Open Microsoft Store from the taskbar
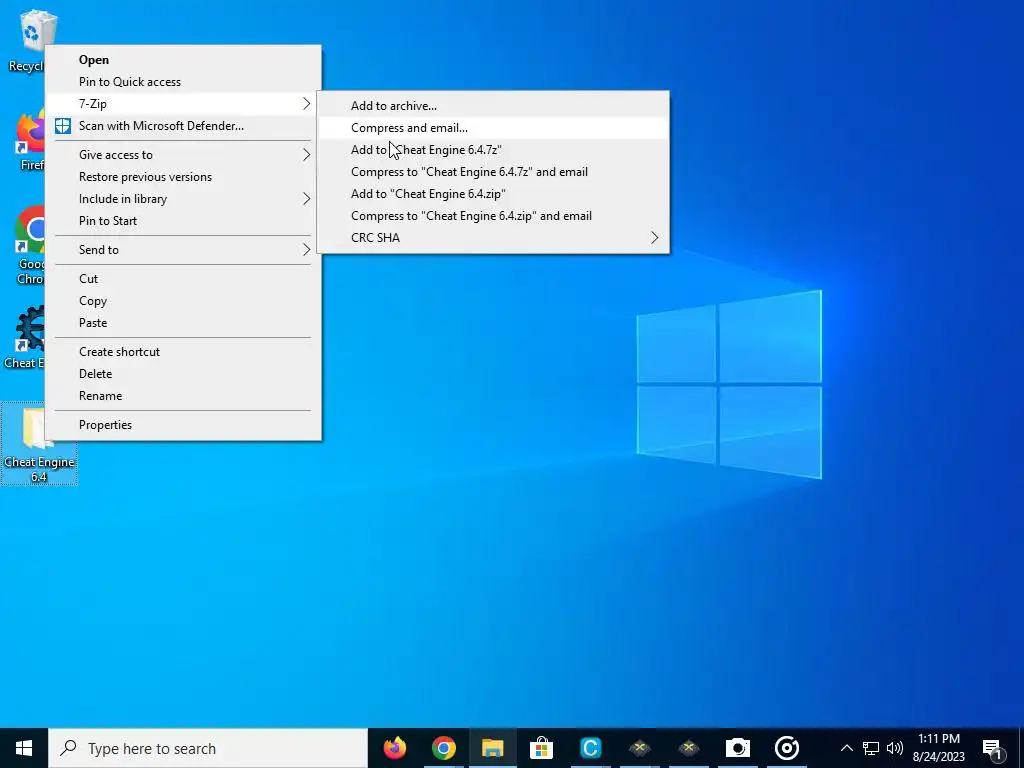The image size is (1024, 768). [x=541, y=748]
